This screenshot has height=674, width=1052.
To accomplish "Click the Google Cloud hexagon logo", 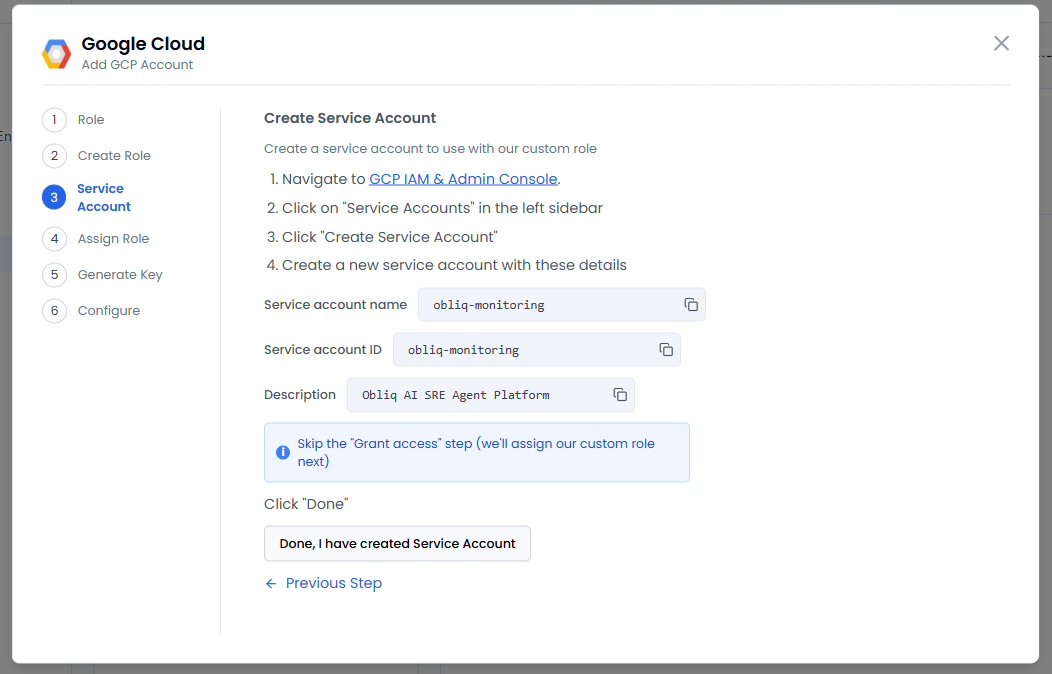I will [x=56, y=54].
